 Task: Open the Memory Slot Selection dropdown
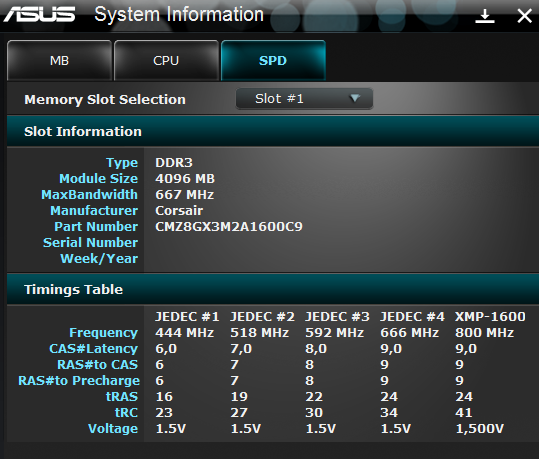[304, 99]
